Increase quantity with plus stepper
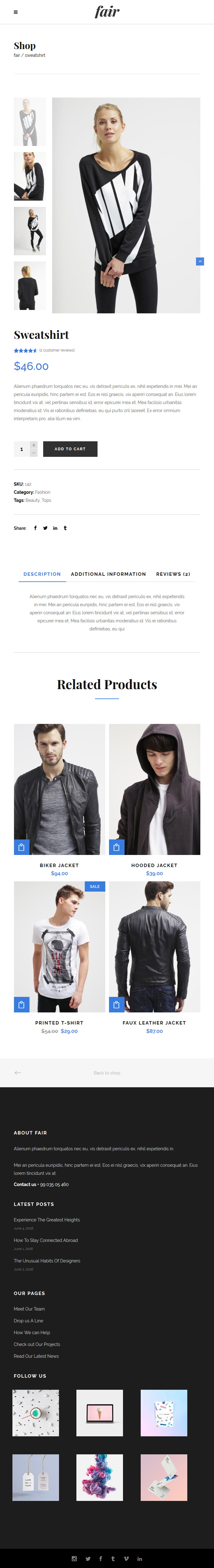This screenshot has width=214, height=1568. [x=34, y=445]
